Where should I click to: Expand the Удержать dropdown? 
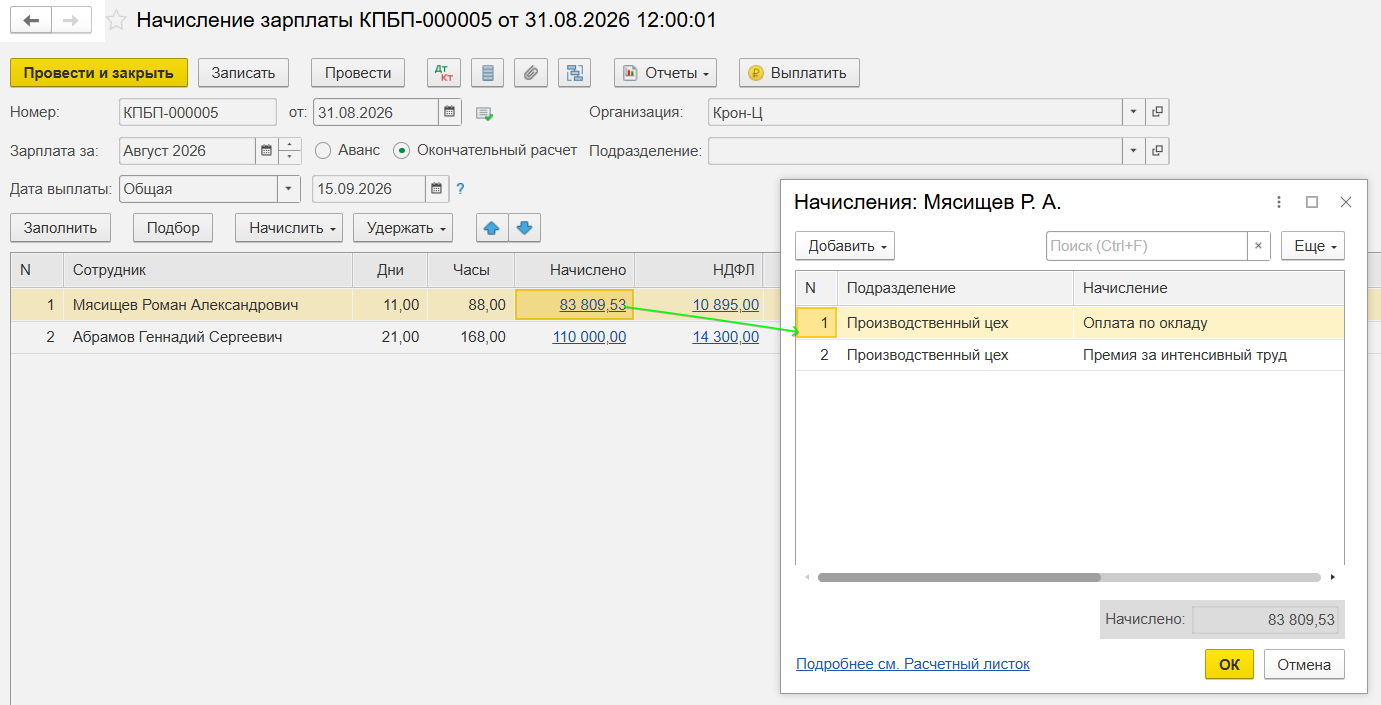point(403,228)
